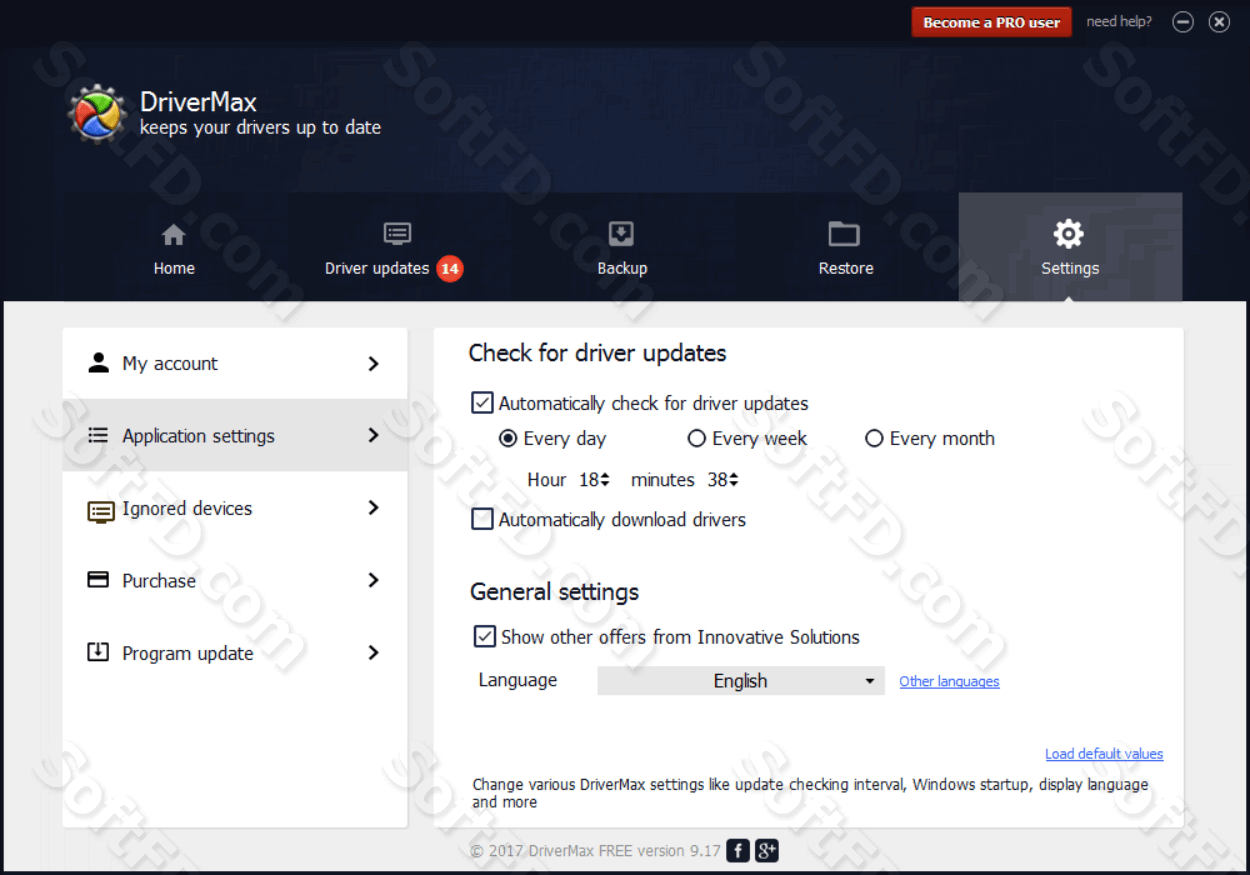The height and width of the screenshot is (875, 1250).
Task: Select the Every week radio option
Action: tap(697, 438)
